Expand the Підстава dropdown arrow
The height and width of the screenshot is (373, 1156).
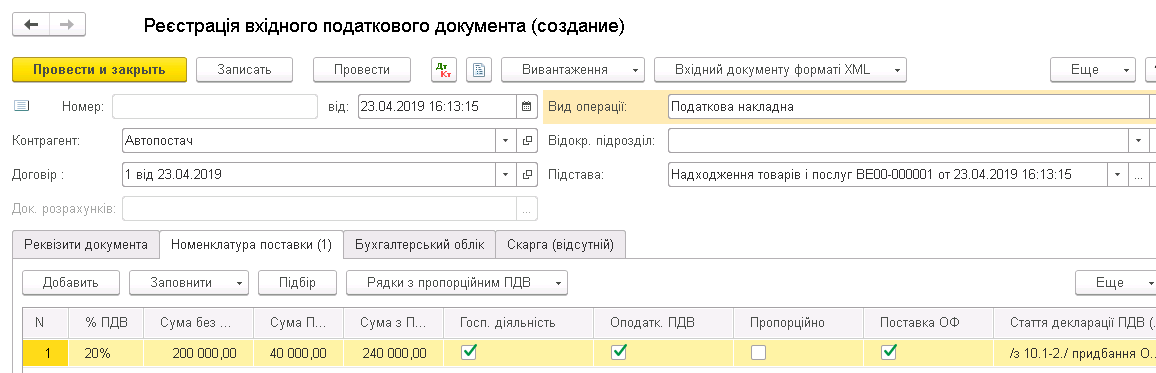1118,175
